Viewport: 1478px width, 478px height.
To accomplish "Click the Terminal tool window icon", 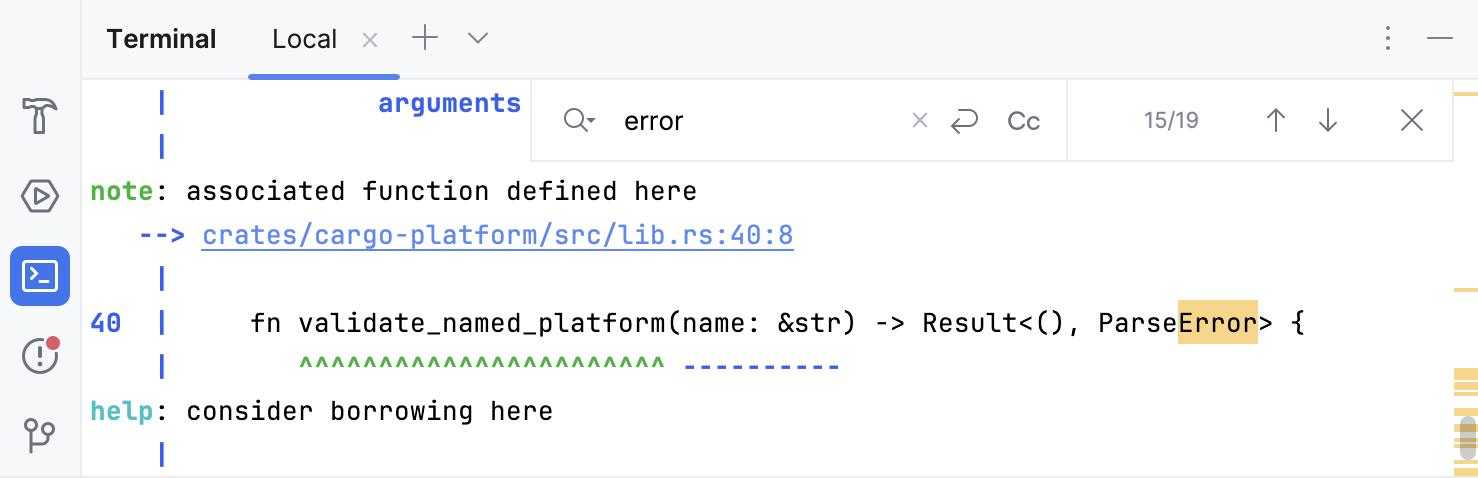I will pos(40,275).
